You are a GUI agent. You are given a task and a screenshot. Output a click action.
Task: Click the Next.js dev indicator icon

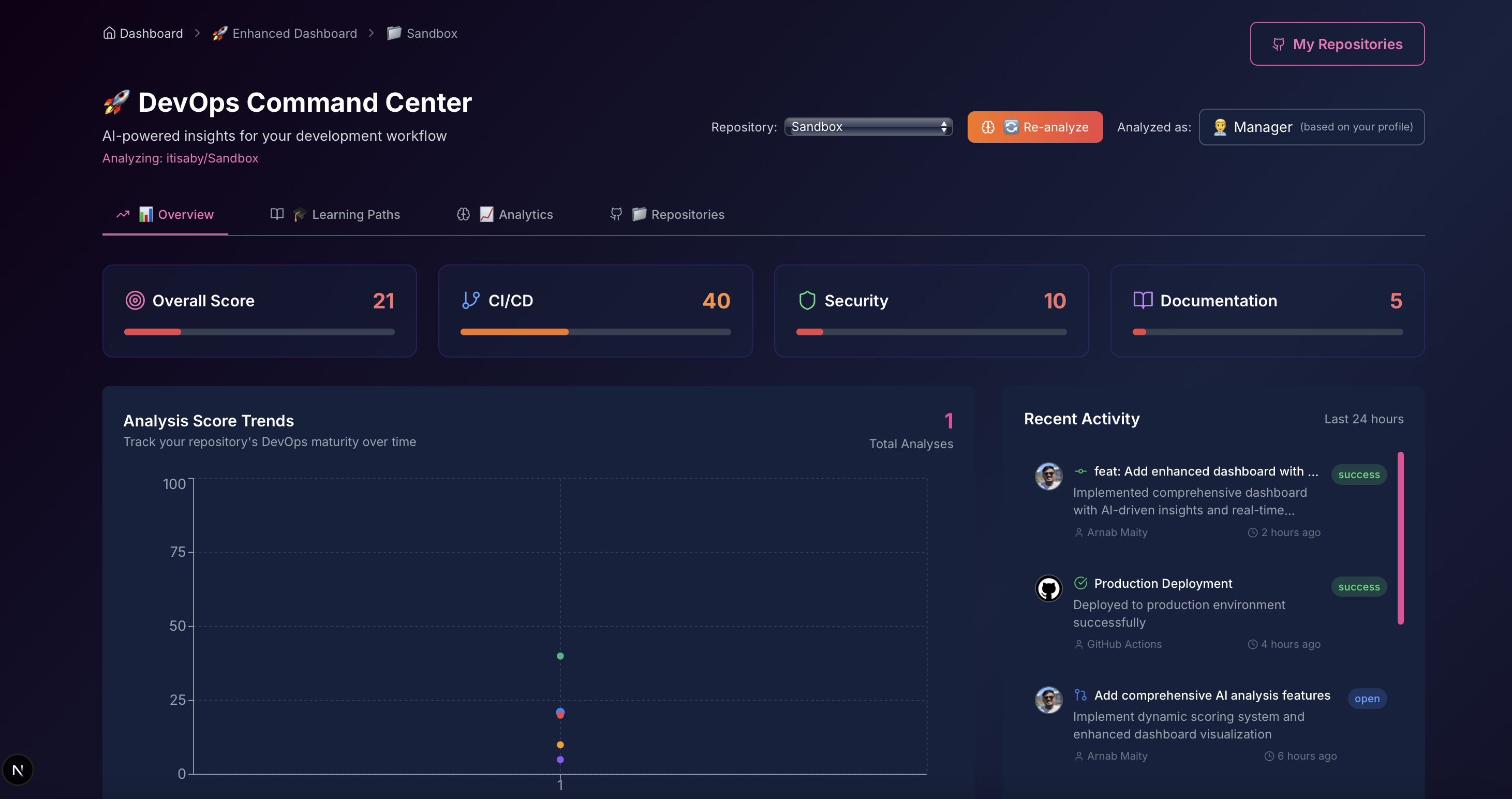(x=18, y=770)
